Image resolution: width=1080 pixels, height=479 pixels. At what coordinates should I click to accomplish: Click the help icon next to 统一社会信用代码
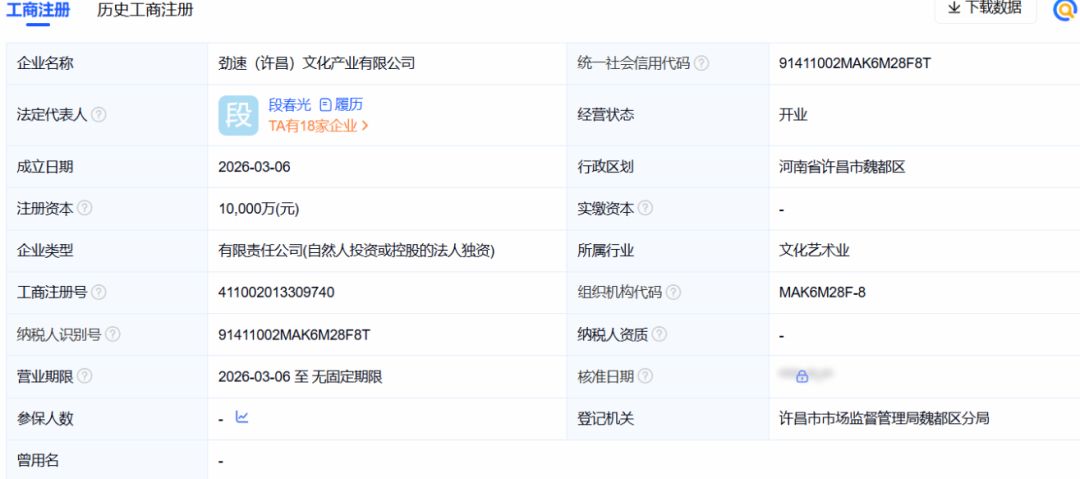[701, 63]
